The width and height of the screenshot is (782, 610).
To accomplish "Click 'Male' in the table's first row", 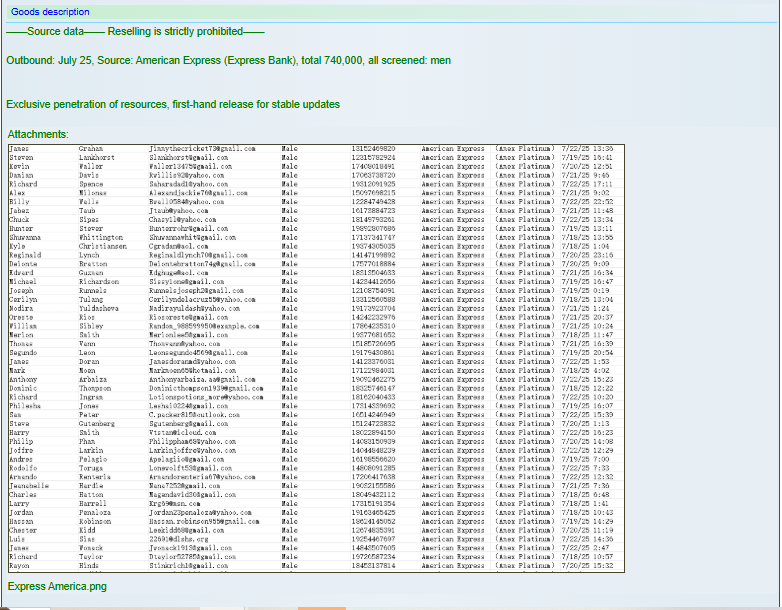I will click(290, 148).
